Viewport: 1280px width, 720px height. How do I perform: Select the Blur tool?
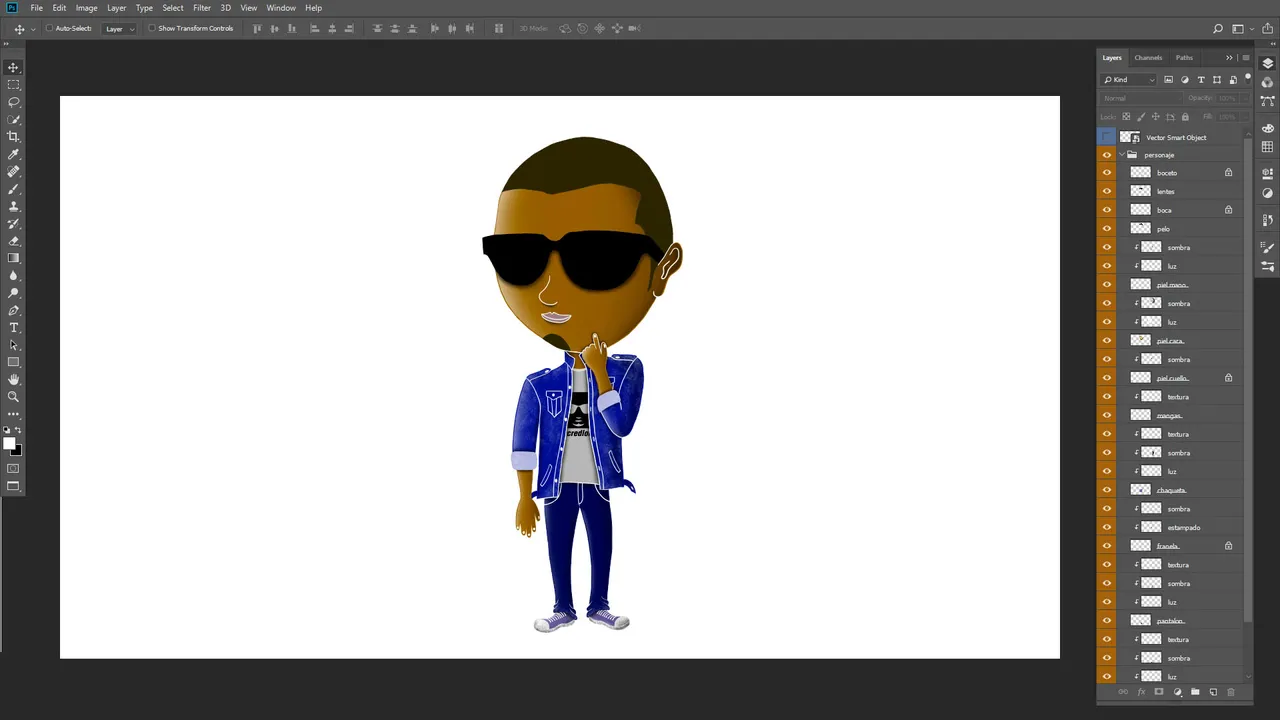[13, 276]
